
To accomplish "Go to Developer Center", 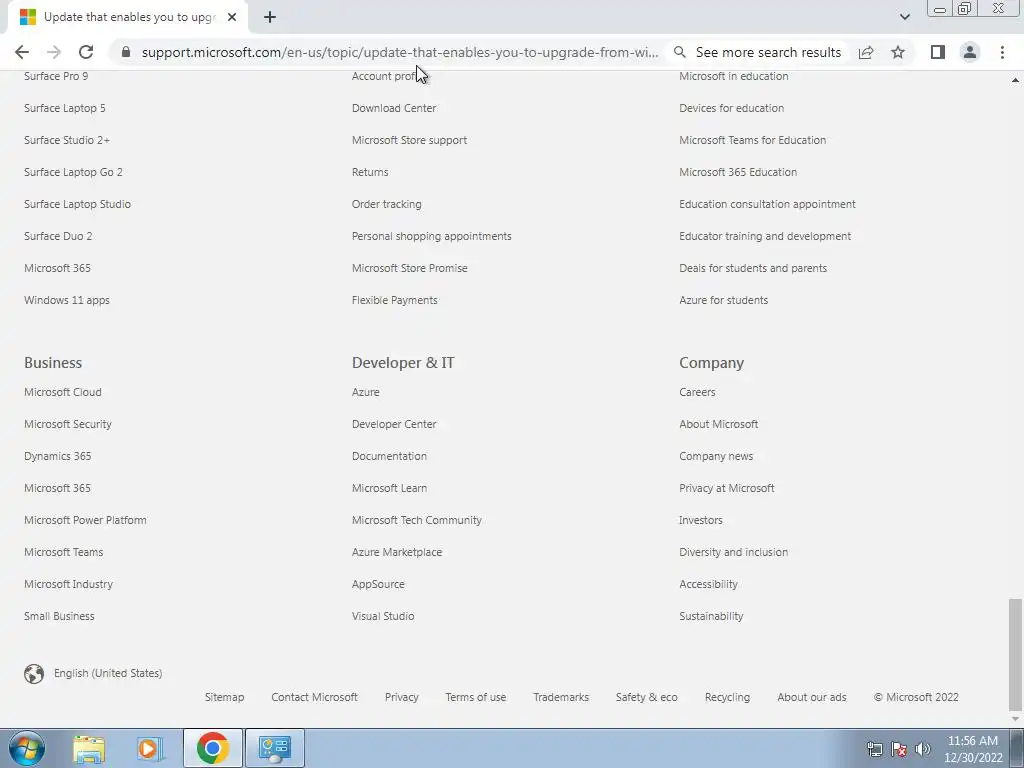I will coord(394,424).
